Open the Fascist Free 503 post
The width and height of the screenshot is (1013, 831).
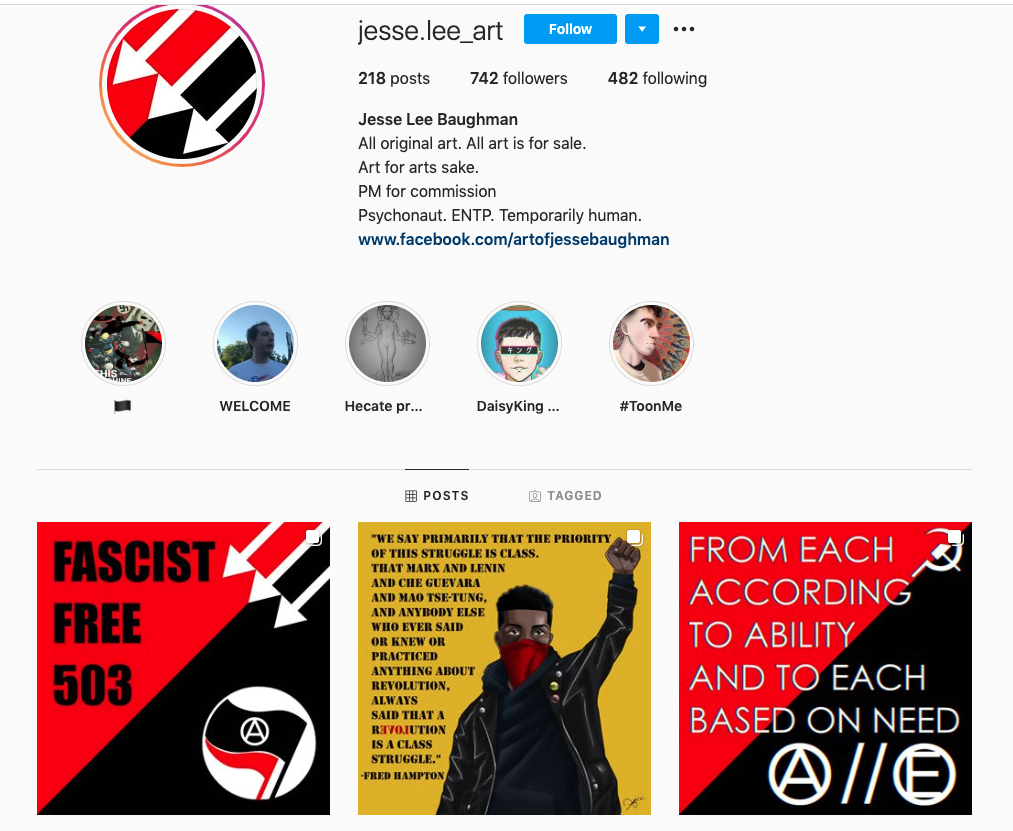pyautogui.click(x=183, y=668)
